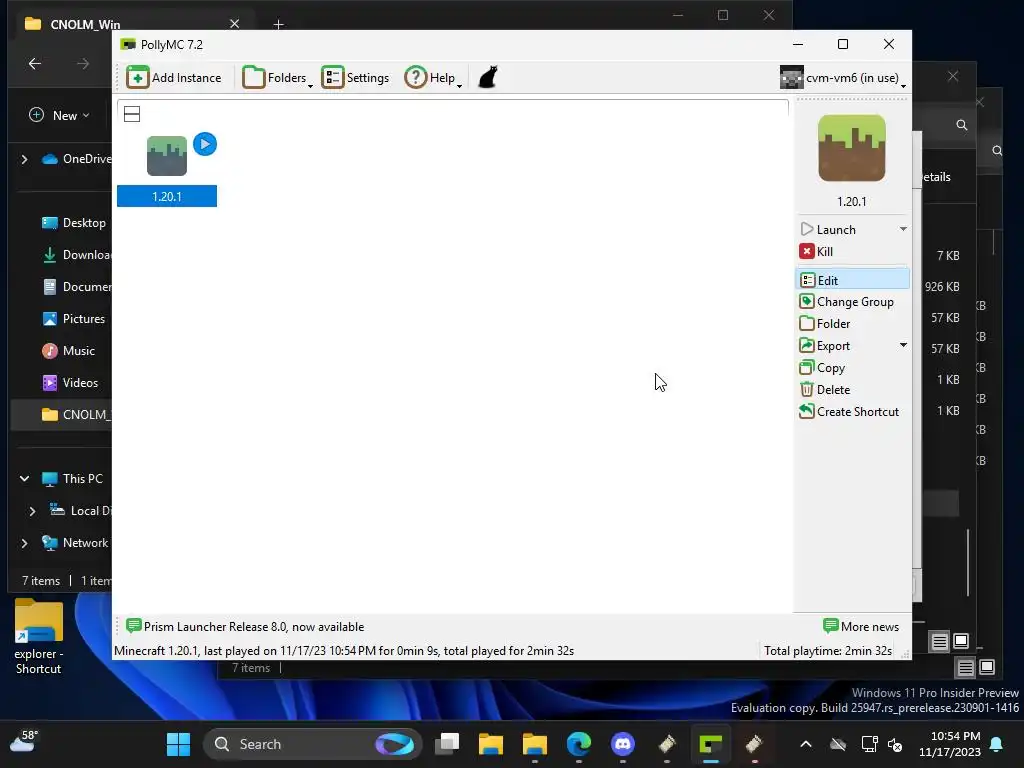Click the 1.20.1 instance label
The image size is (1024, 768).
point(167,197)
